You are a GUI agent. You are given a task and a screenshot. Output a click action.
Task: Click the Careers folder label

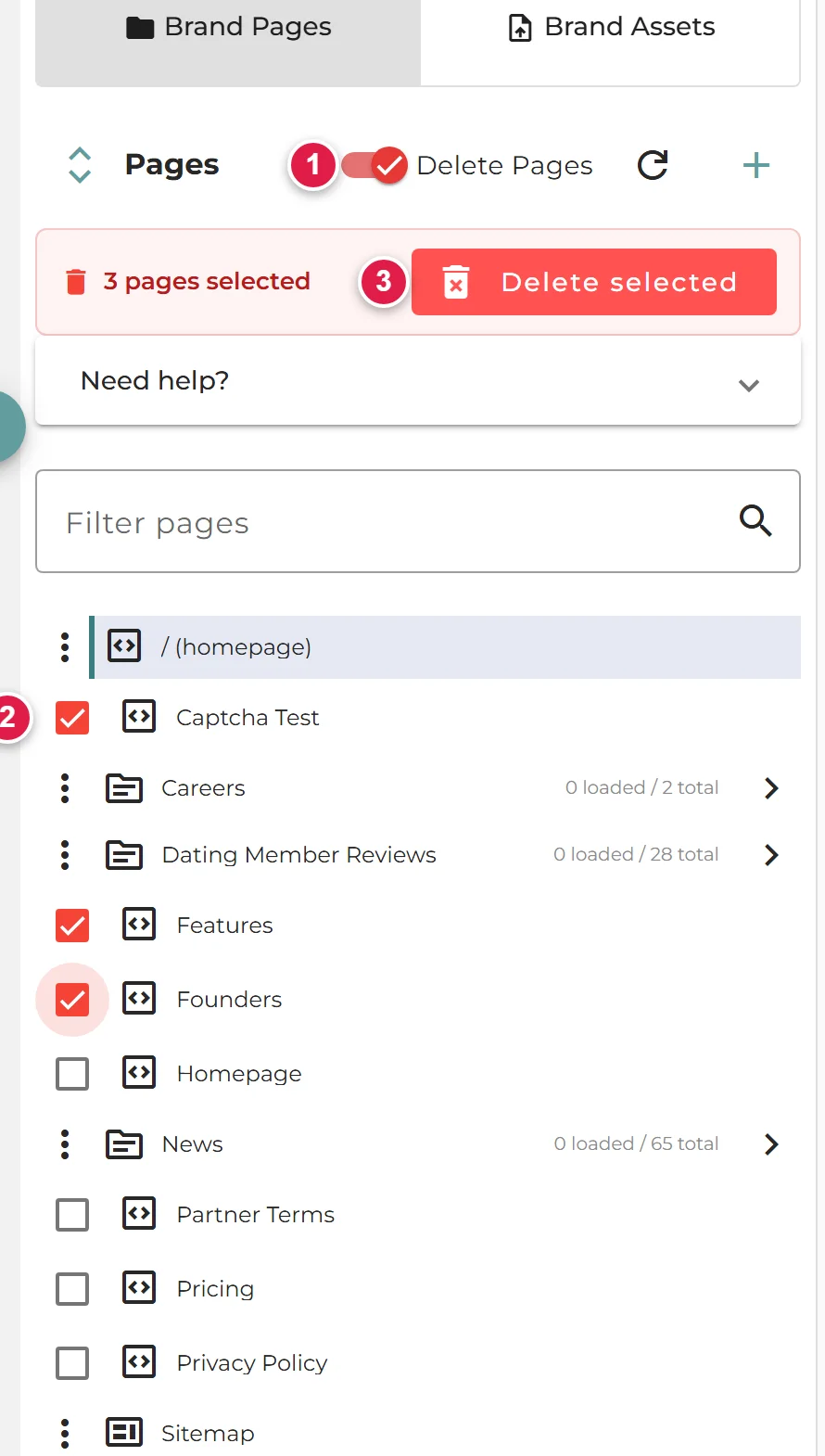tap(203, 788)
